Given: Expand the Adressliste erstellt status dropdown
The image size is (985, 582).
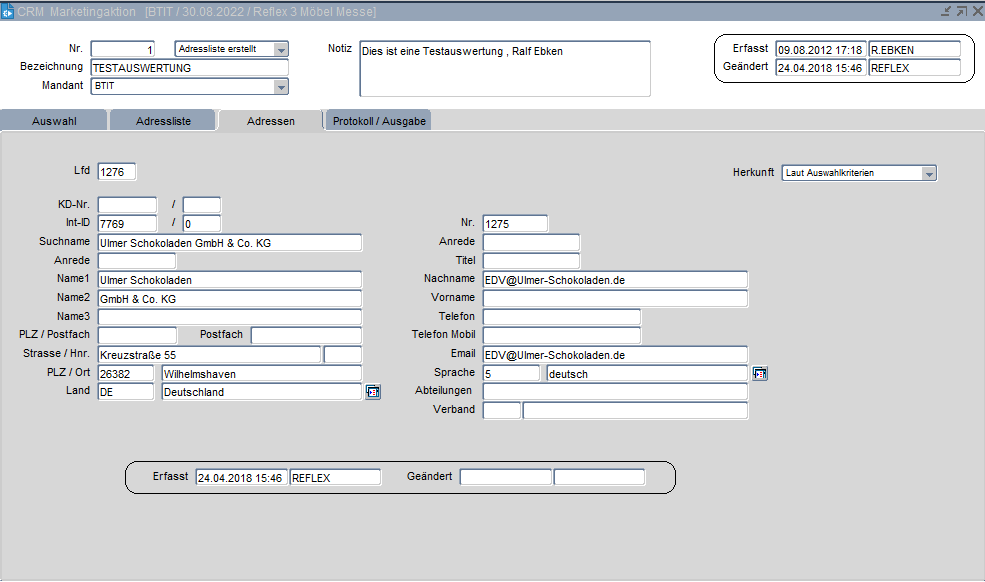Looking at the screenshot, I should (281, 49).
